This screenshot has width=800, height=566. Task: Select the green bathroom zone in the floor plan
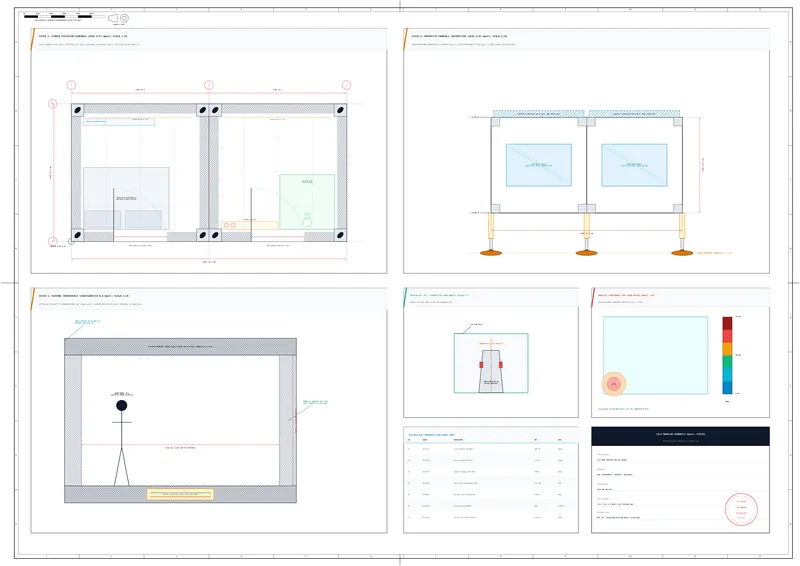(x=307, y=202)
